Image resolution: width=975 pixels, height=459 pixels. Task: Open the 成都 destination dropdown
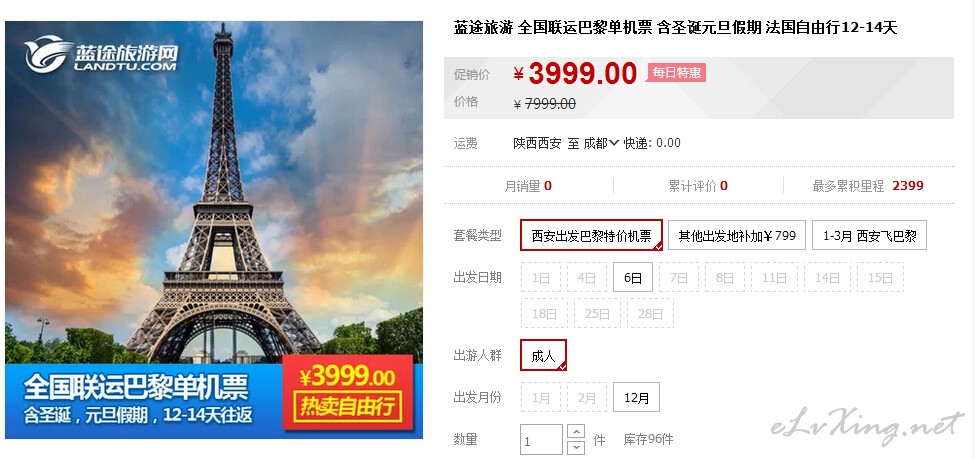(601, 142)
